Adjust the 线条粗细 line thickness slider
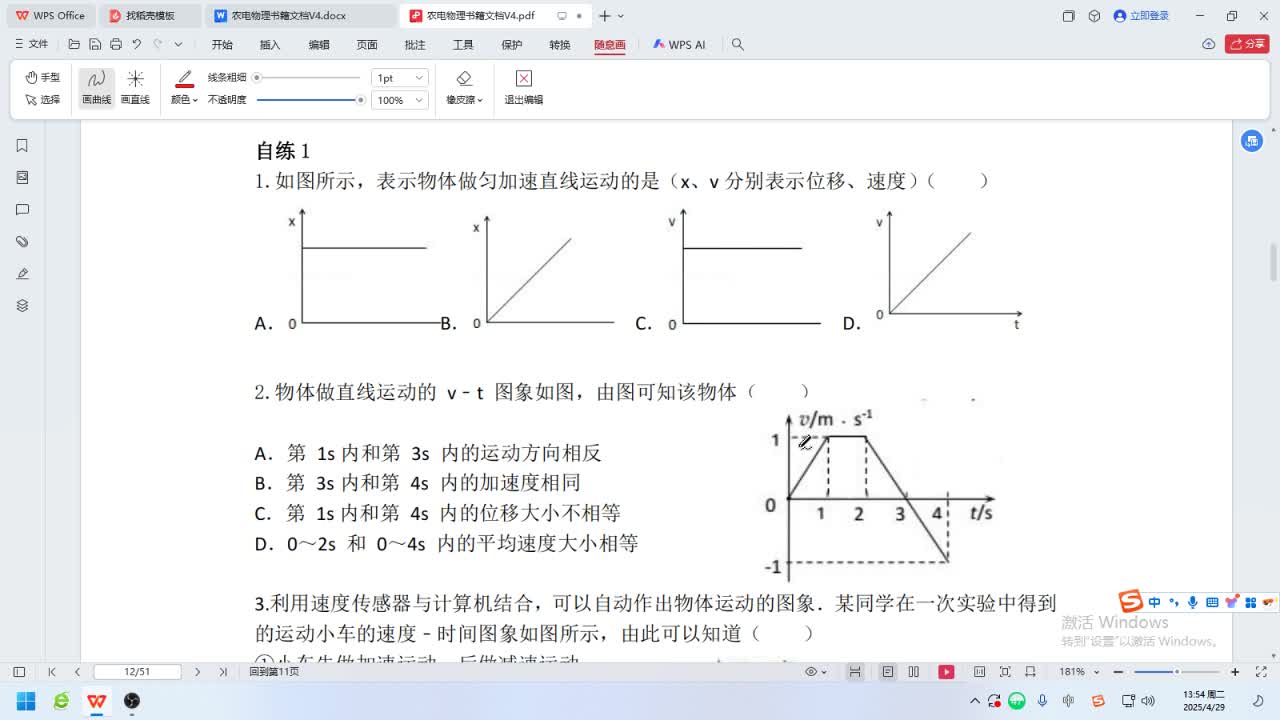 pos(307,77)
